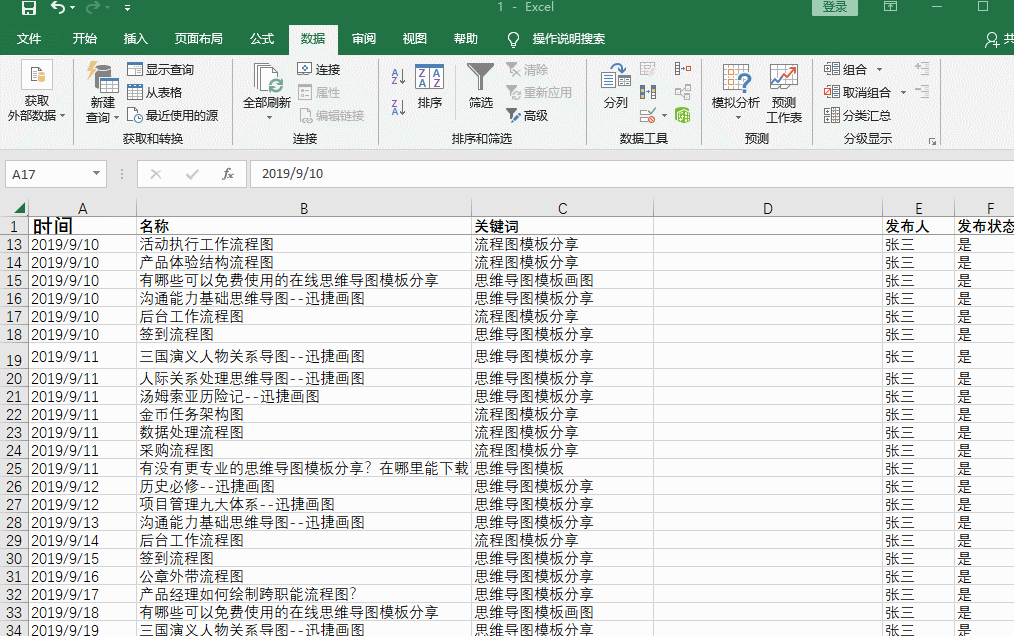This screenshot has height=636, width=1014.
Task: Click the header cell 关键词
Action: click(562, 226)
